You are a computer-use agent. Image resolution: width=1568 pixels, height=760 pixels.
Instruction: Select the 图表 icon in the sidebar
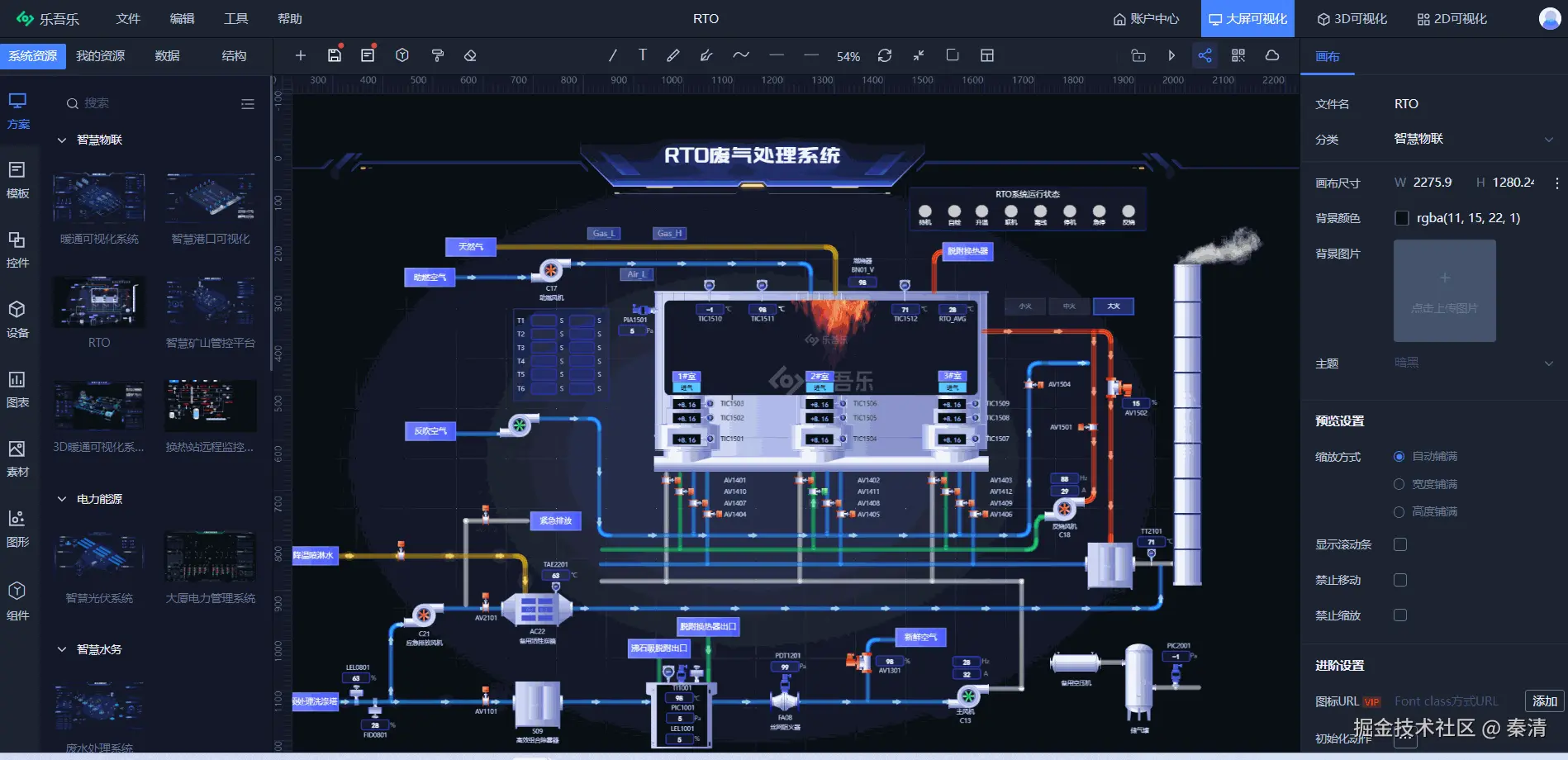(17, 388)
